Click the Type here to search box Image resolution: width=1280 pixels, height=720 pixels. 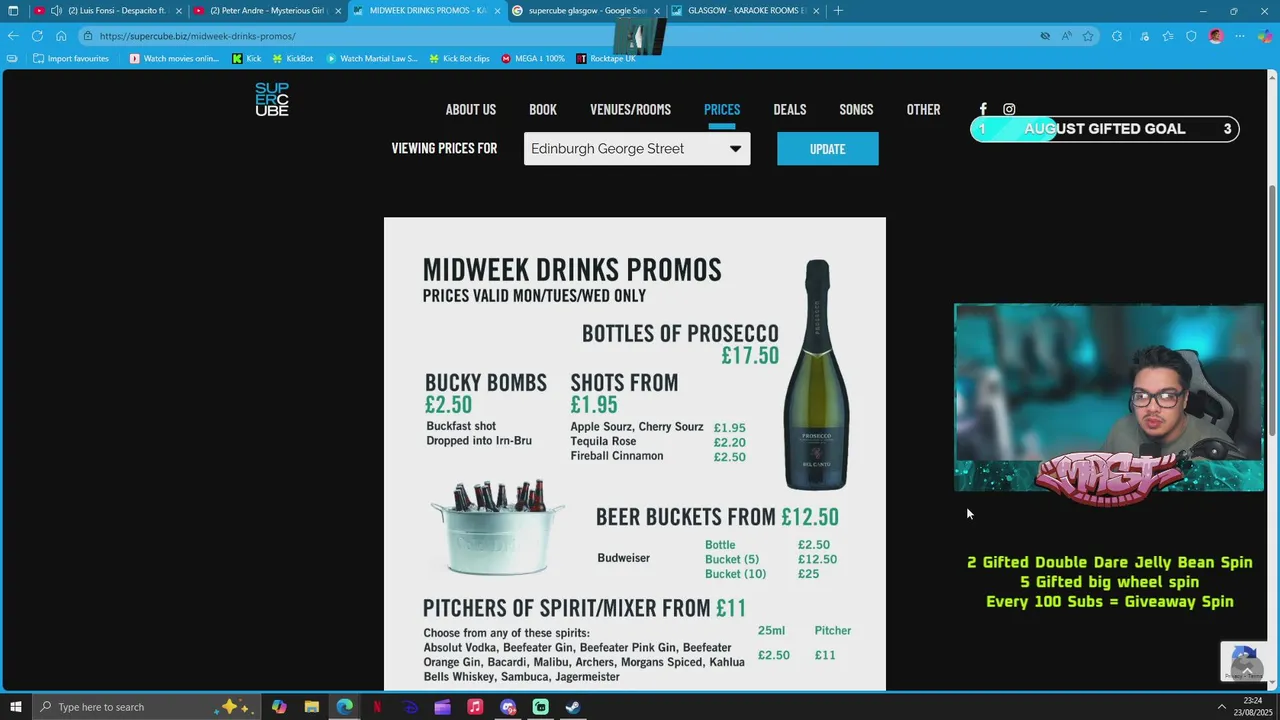(147, 707)
